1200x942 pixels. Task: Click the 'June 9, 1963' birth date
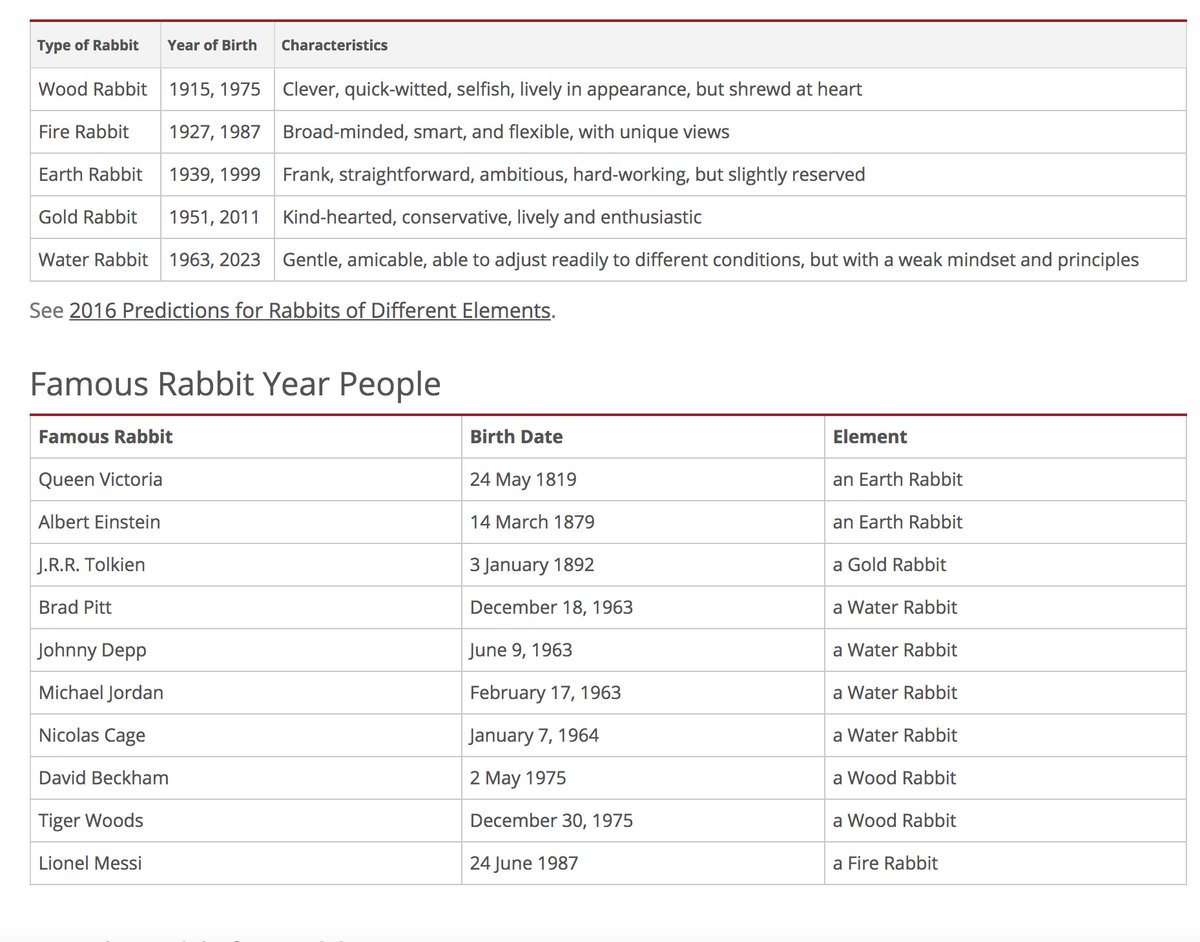click(521, 650)
